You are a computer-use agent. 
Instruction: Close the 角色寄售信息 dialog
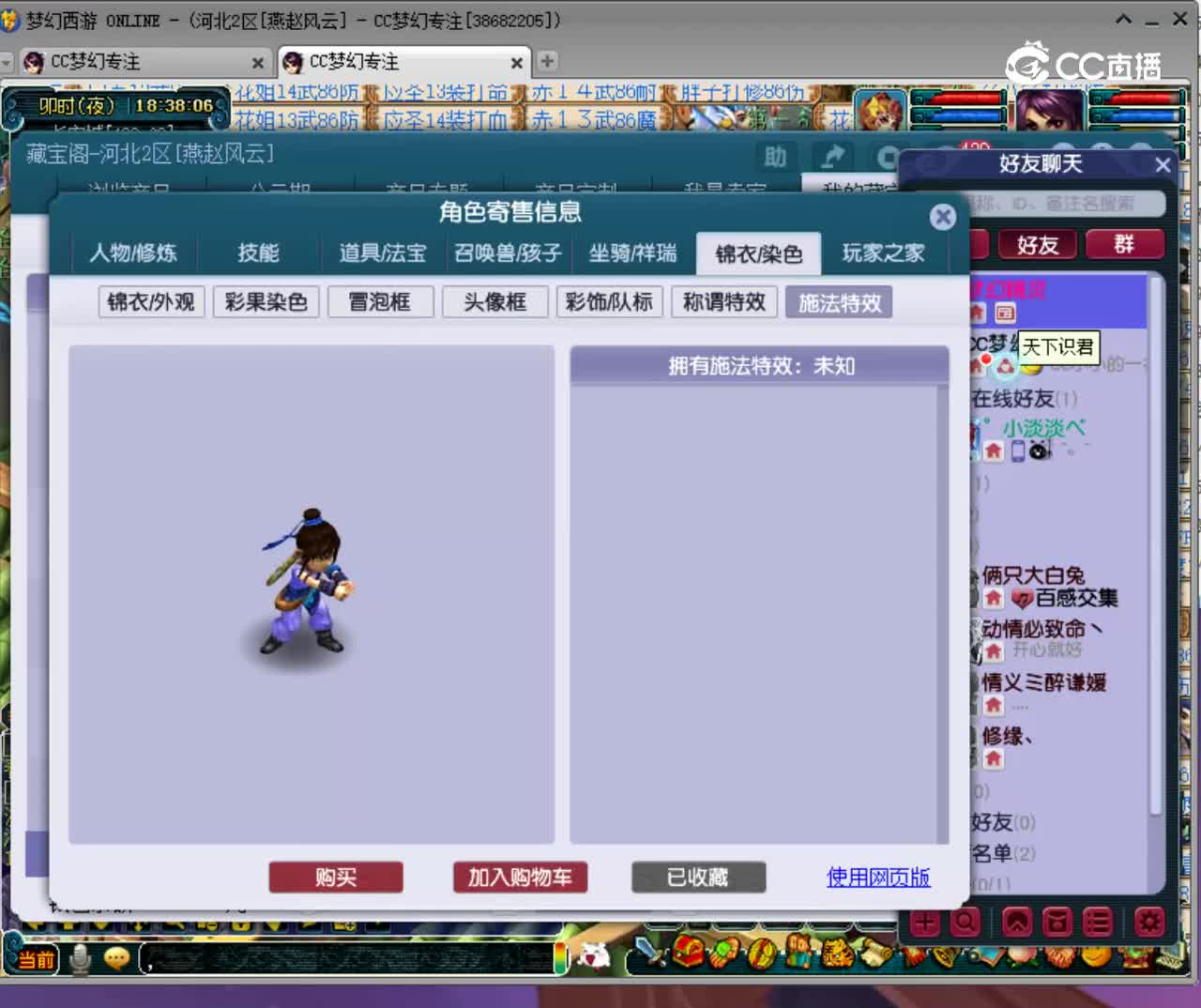(943, 217)
